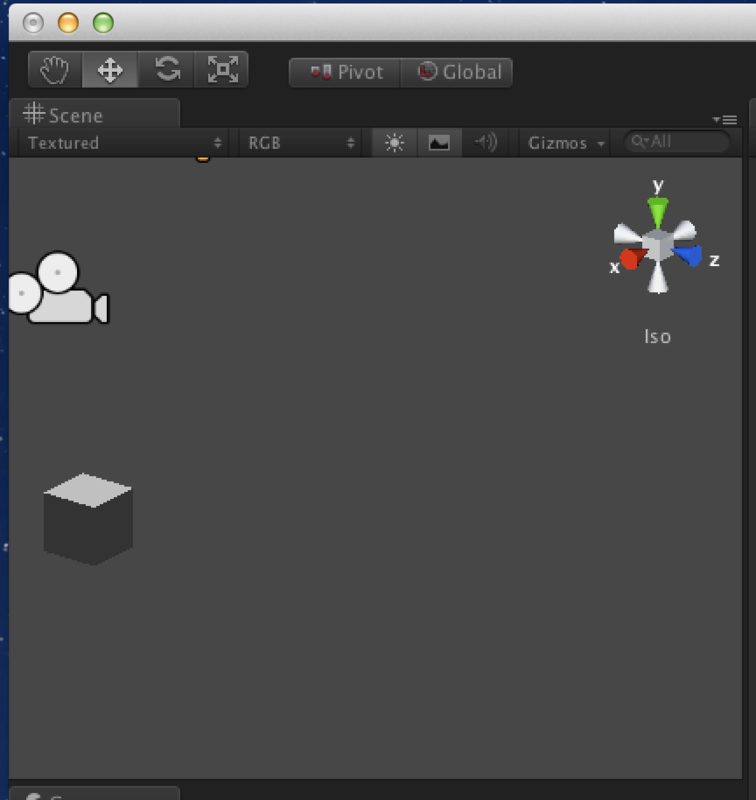Image resolution: width=756 pixels, height=800 pixels.
Task: Click the scene search field
Action: 677,141
